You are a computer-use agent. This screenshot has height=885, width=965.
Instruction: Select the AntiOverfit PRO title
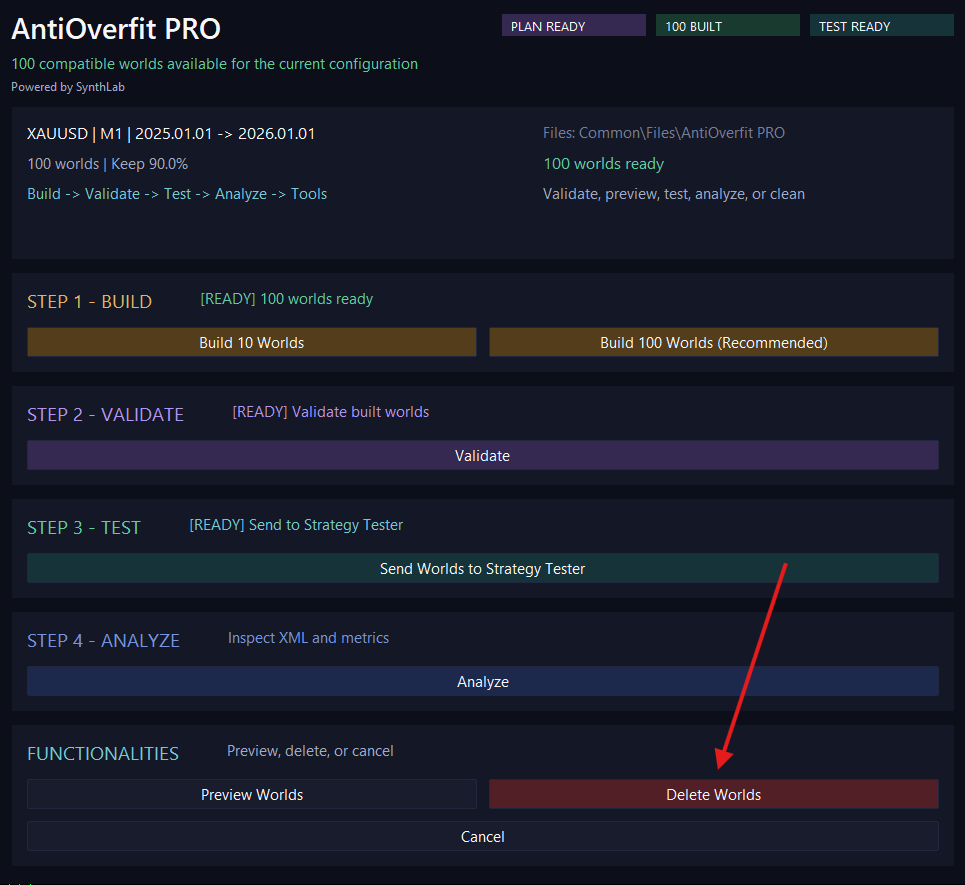116,29
